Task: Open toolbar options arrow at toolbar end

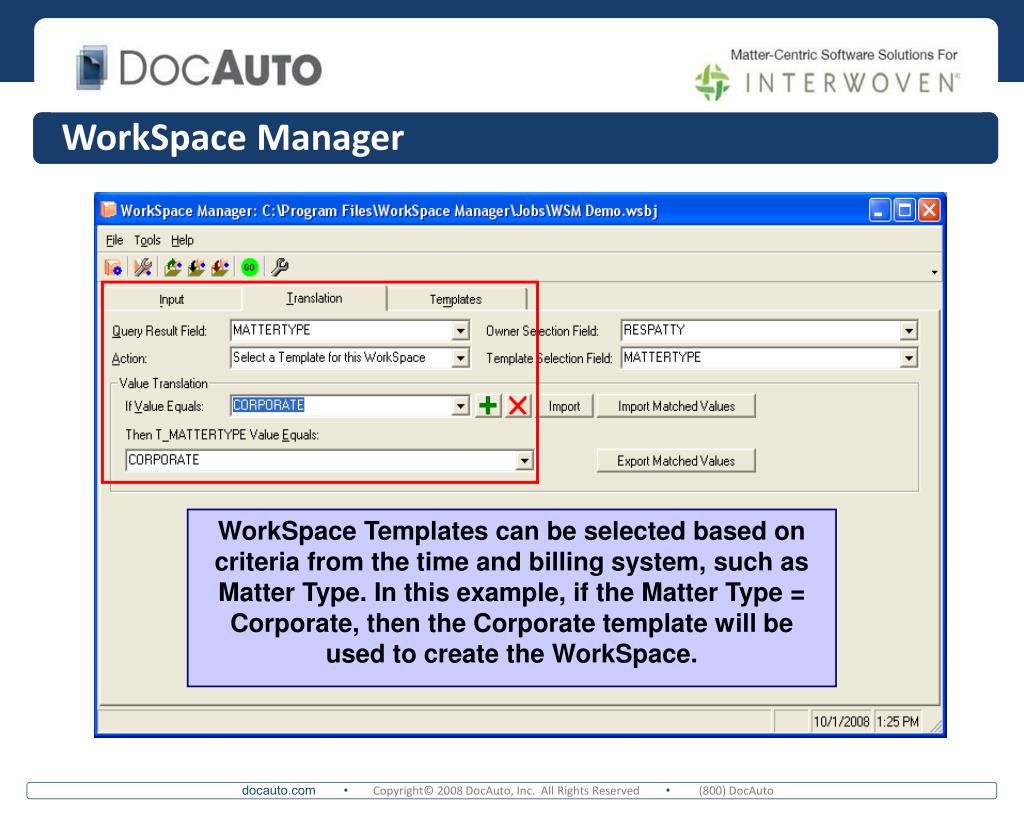Action: tap(935, 272)
